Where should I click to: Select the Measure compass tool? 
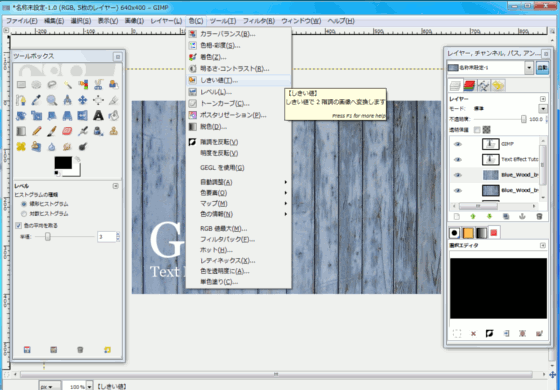68,100
